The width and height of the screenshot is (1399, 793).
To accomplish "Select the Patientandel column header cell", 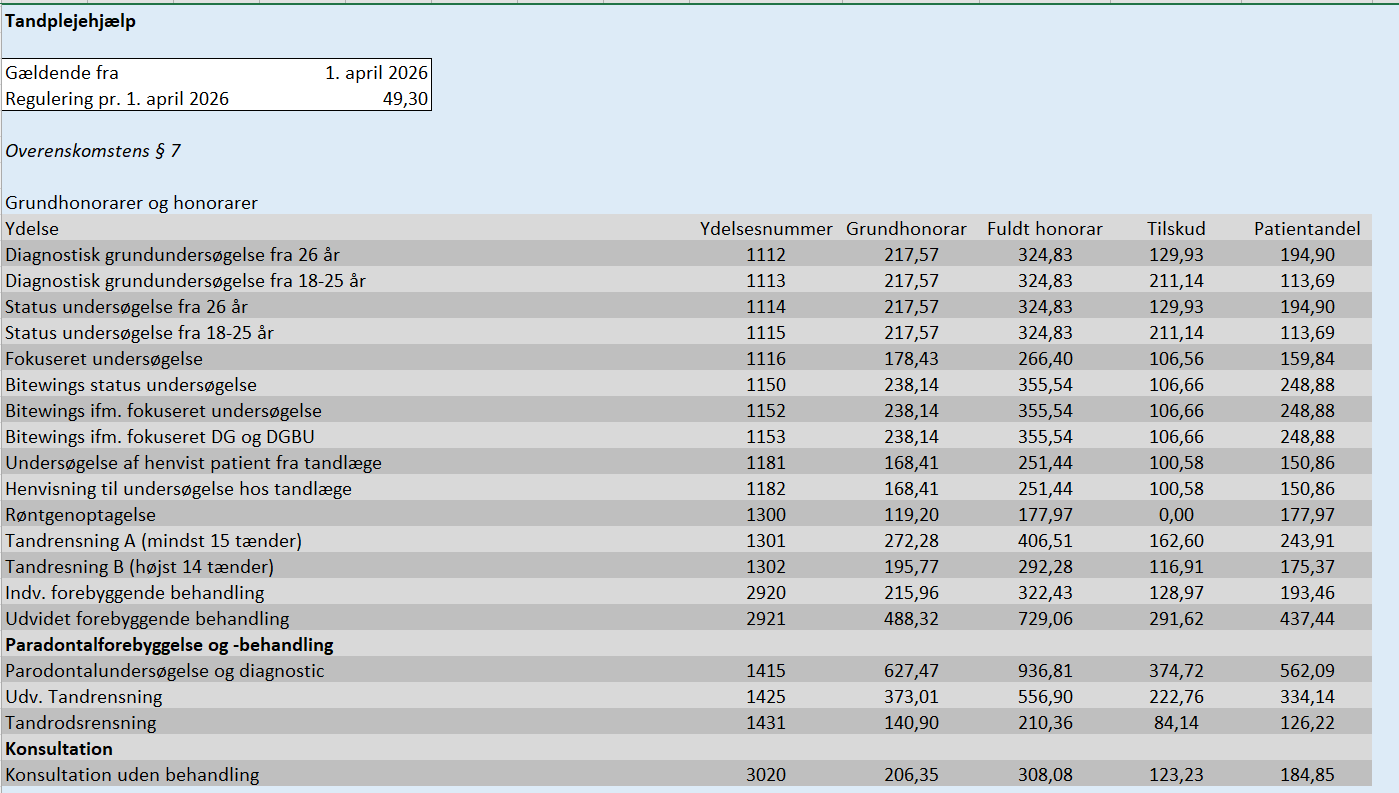I will pyautogui.click(x=1307, y=229).
